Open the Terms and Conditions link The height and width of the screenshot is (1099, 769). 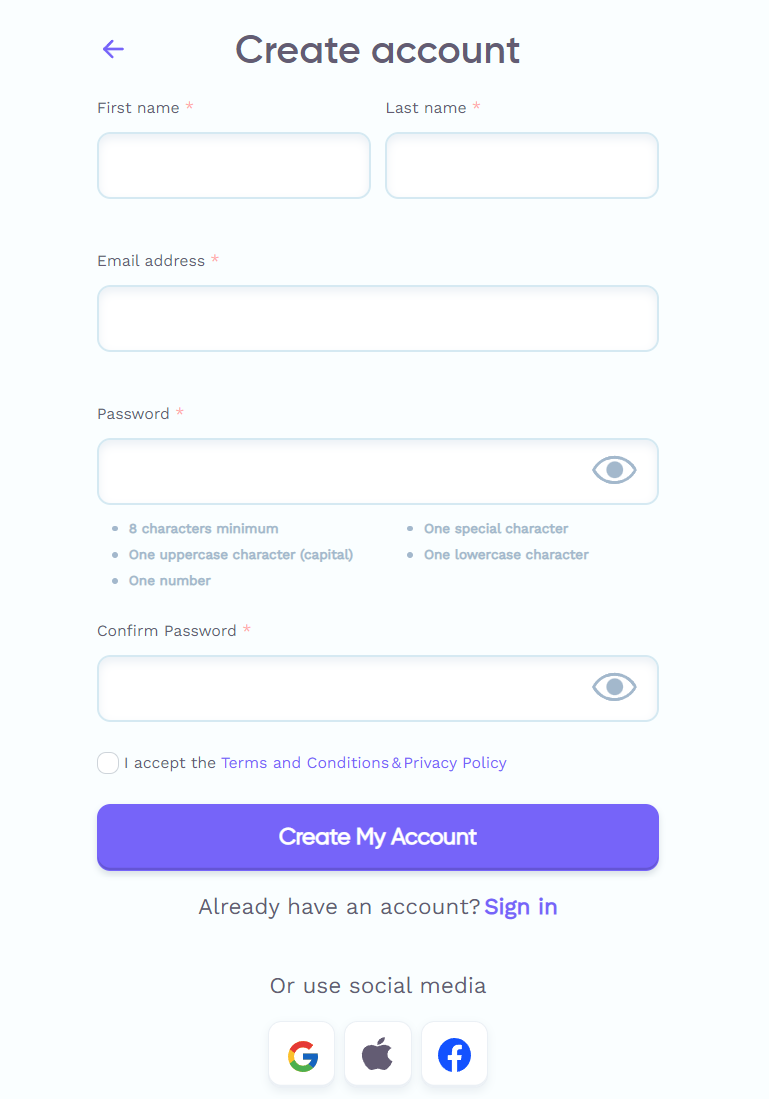304,762
